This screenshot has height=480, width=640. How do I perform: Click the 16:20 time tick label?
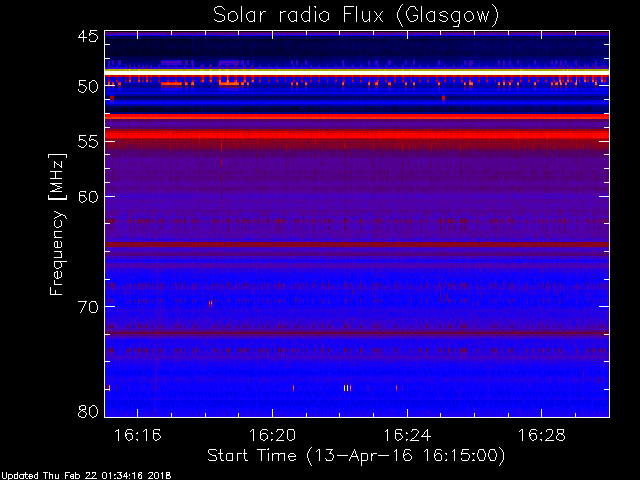[272, 435]
